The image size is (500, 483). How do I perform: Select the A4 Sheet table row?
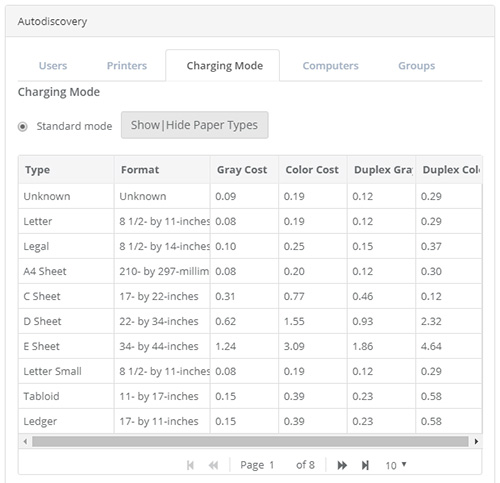coord(250,271)
